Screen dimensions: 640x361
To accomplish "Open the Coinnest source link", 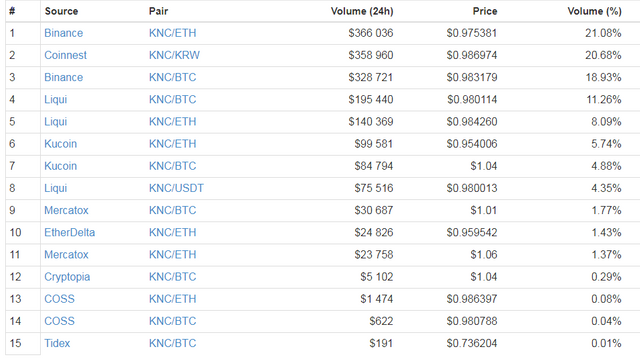I will pos(65,55).
